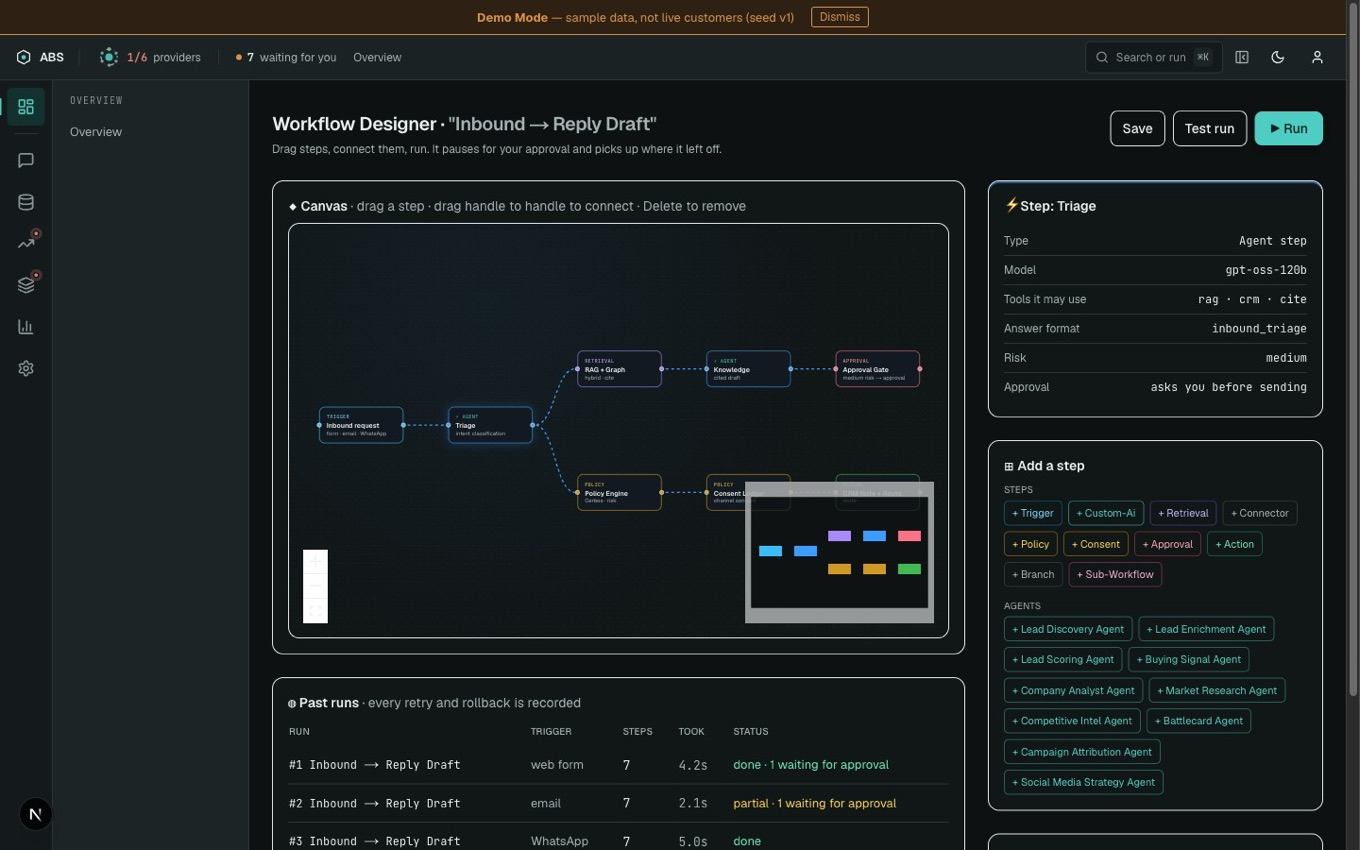Add the Buying Signal Agent
This screenshot has height=850, width=1360.
click(1189, 659)
